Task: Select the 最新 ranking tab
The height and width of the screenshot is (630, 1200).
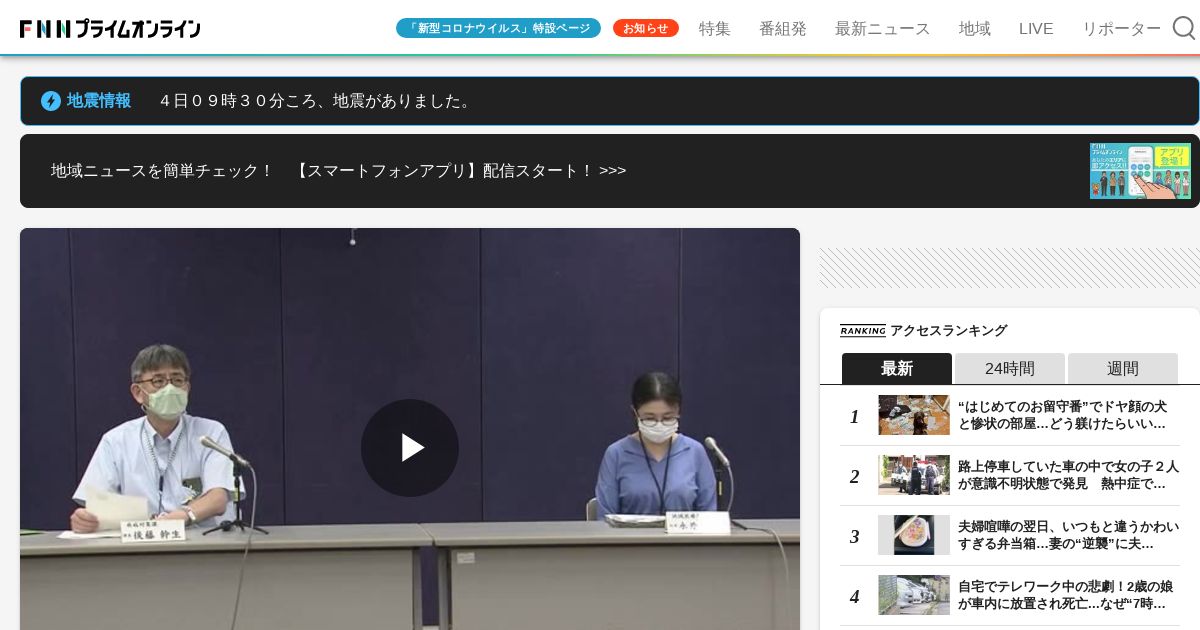Action: click(x=897, y=368)
